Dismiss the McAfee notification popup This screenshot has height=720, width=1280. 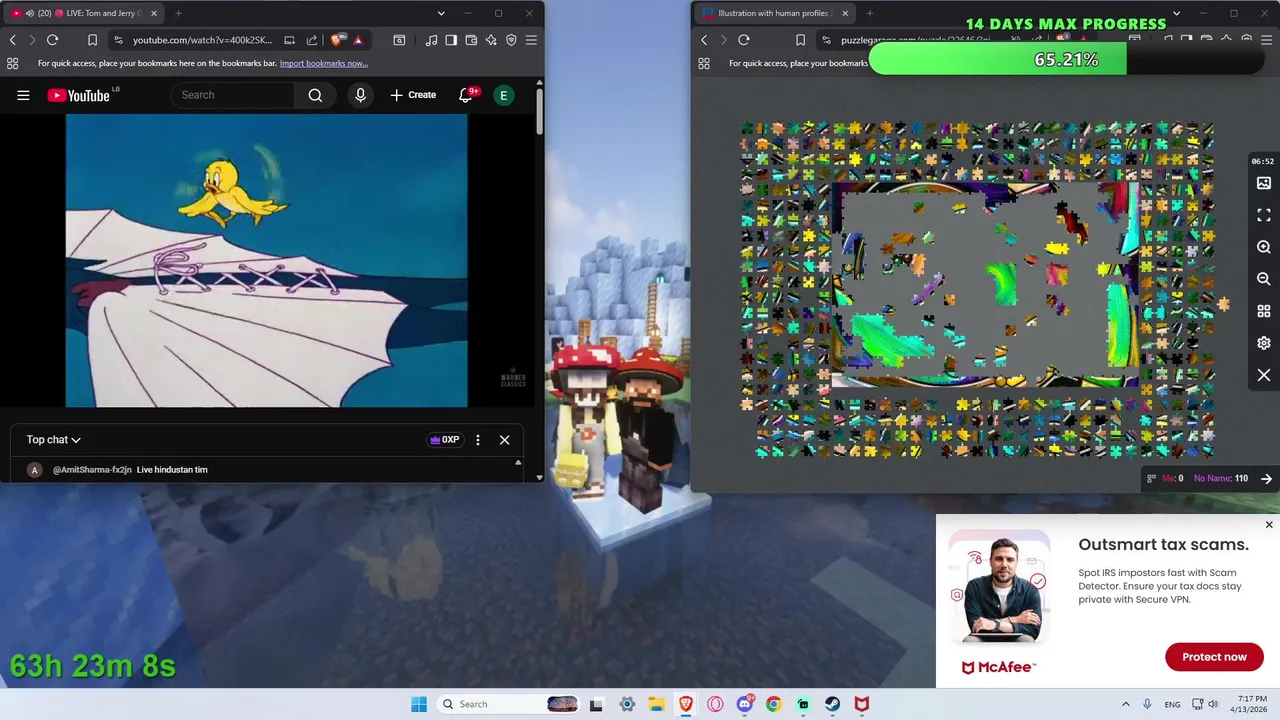pos(1269,525)
